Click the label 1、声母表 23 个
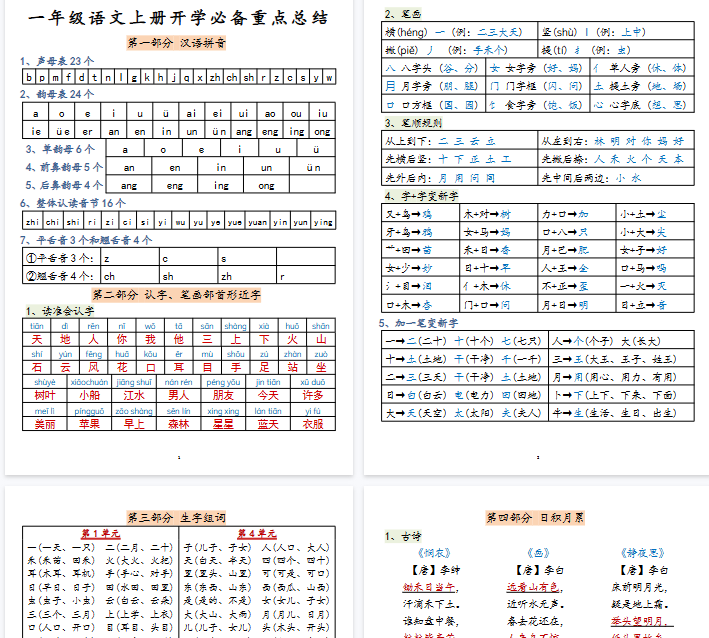Viewport: 709px width, 638px height. pos(57,61)
